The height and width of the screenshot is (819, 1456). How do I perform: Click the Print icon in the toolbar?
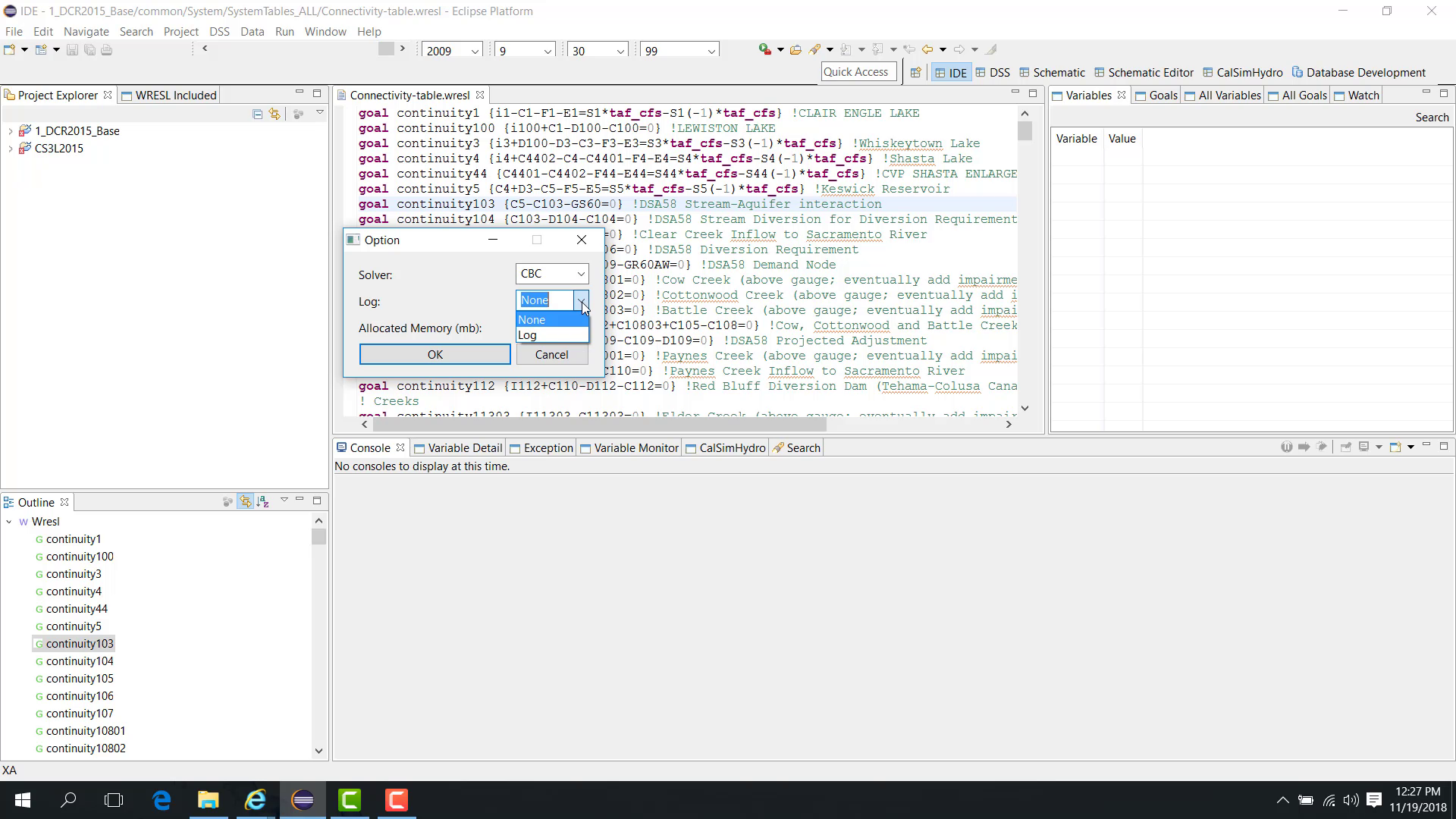click(x=107, y=50)
